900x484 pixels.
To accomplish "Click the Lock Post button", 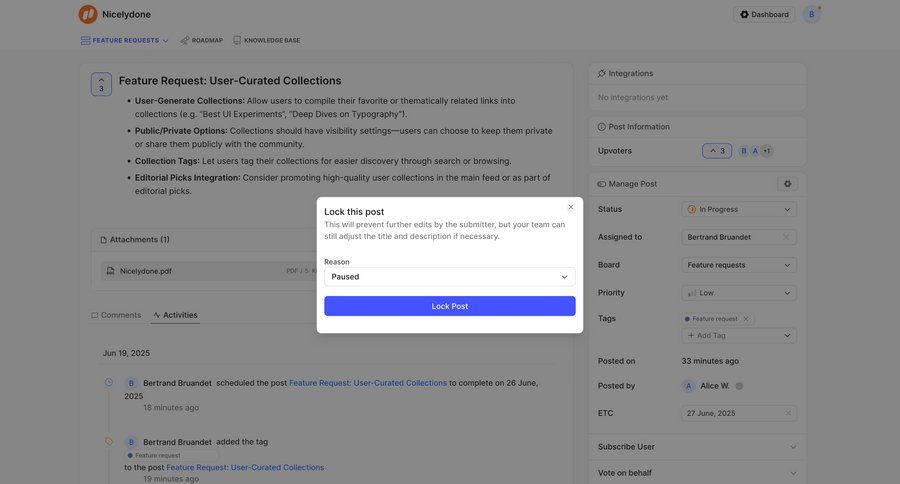I will 449,306.
